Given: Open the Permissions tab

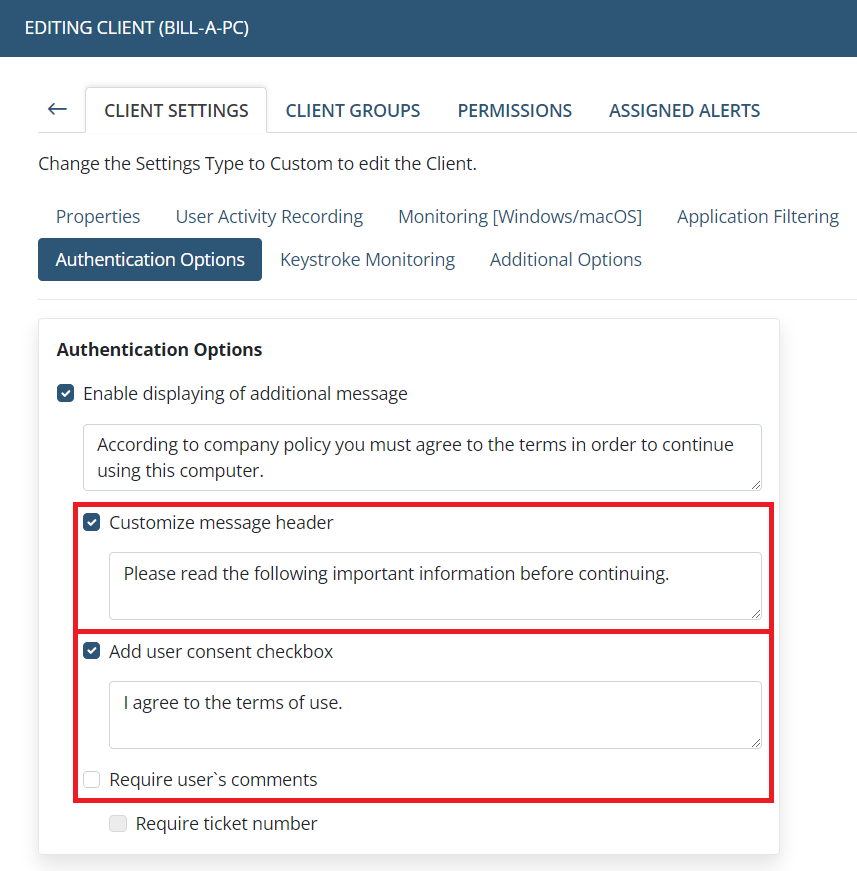Looking at the screenshot, I should (515, 111).
